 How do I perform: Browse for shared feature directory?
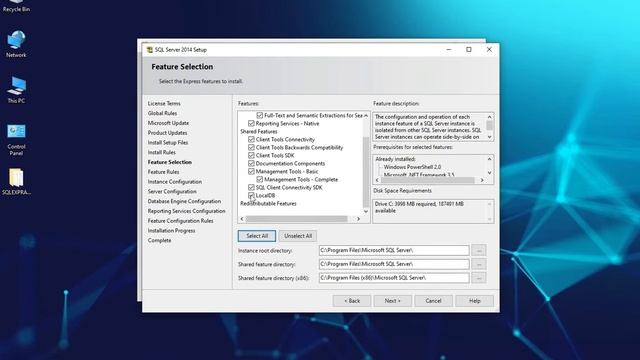point(479,264)
